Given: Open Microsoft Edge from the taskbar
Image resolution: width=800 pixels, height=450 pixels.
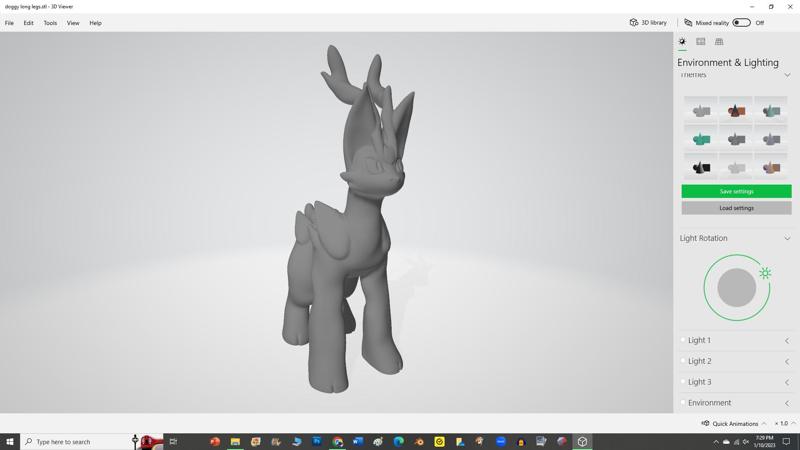Looking at the screenshot, I should pyautogui.click(x=398, y=441).
